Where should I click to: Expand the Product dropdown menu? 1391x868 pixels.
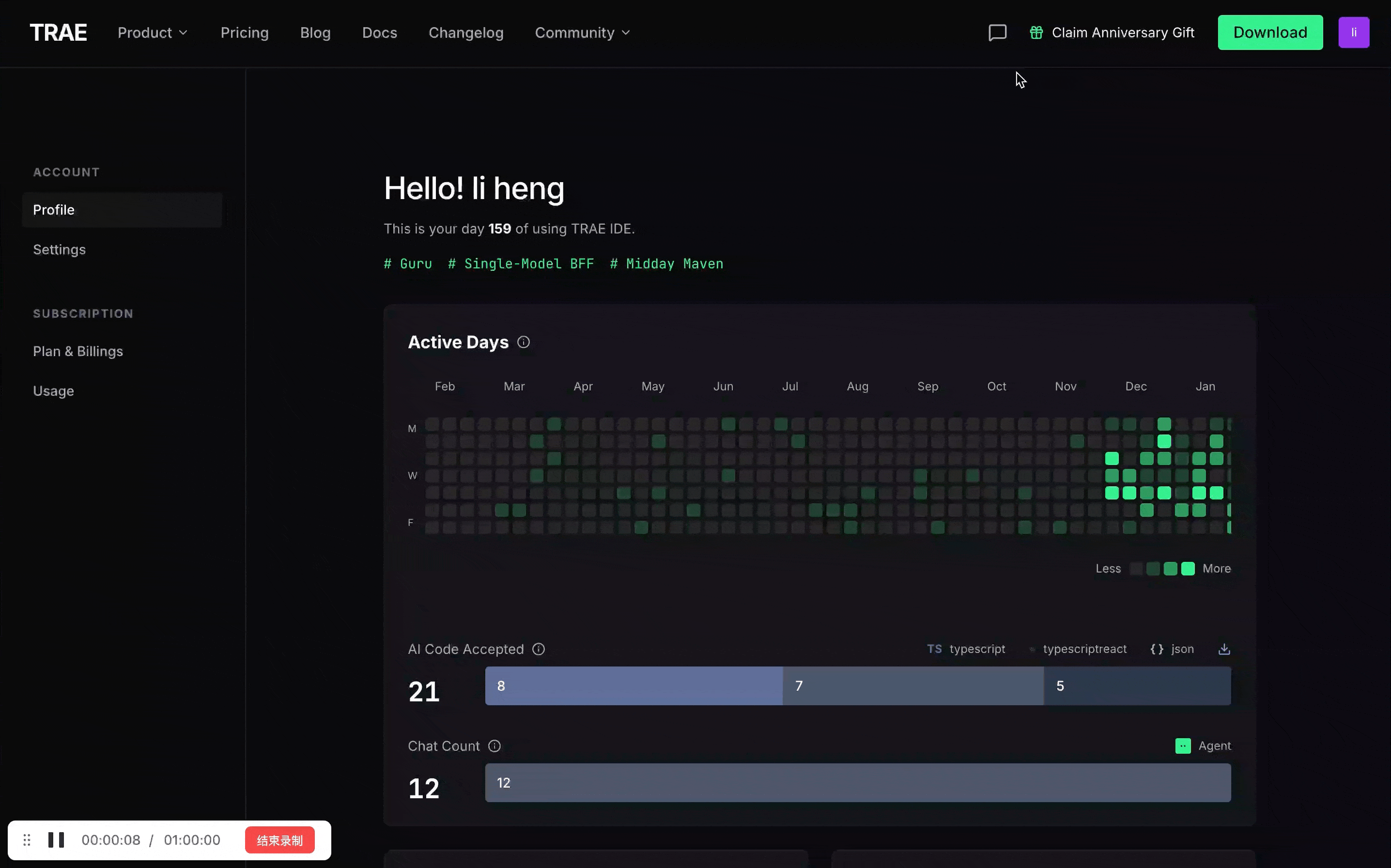point(153,33)
